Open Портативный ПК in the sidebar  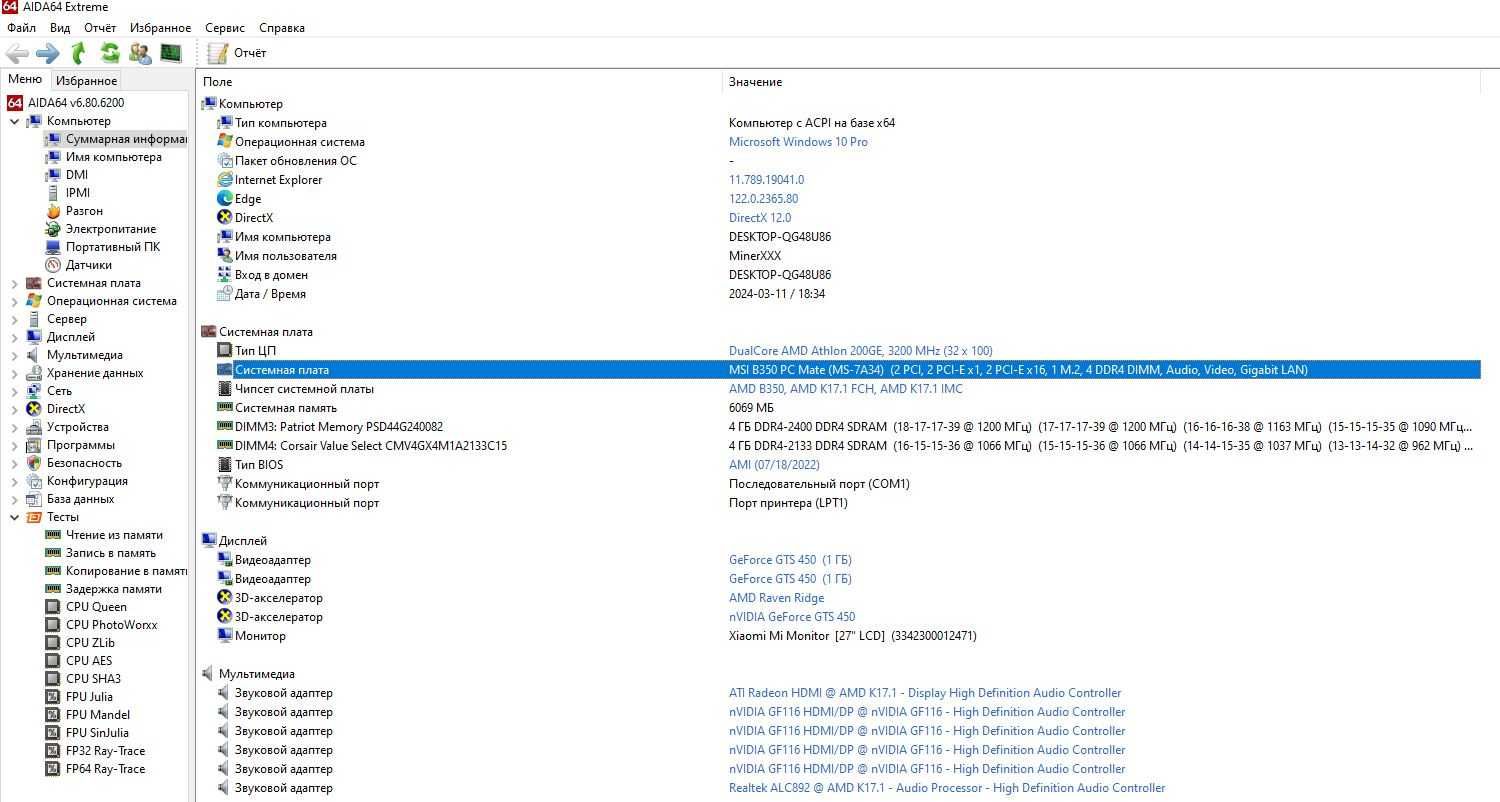point(113,247)
